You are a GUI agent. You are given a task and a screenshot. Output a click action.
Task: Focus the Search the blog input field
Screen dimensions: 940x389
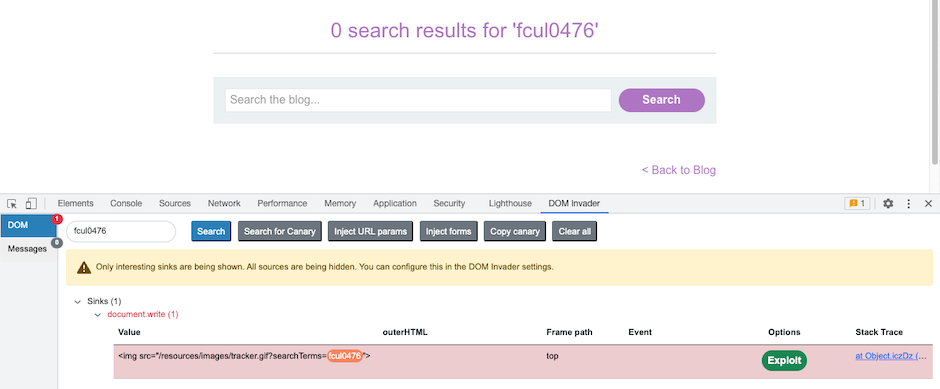(418, 100)
